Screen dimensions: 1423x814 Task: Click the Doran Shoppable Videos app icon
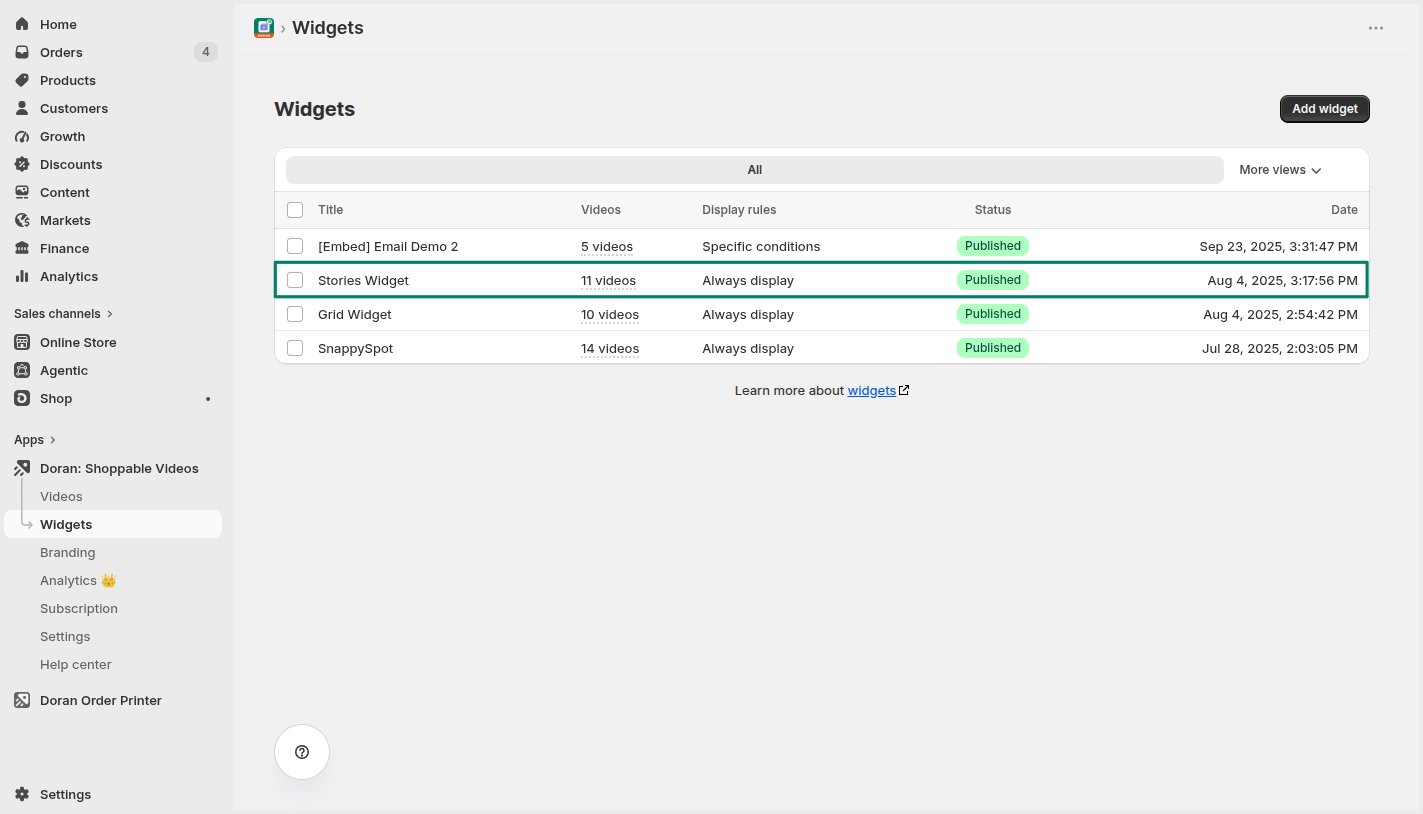(22, 468)
